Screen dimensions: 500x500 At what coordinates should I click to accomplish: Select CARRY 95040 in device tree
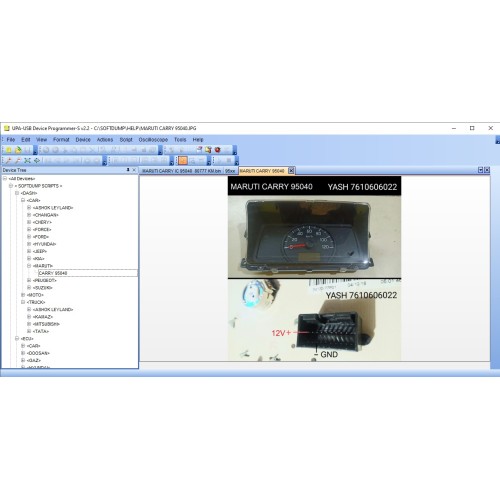(x=53, y=273)
